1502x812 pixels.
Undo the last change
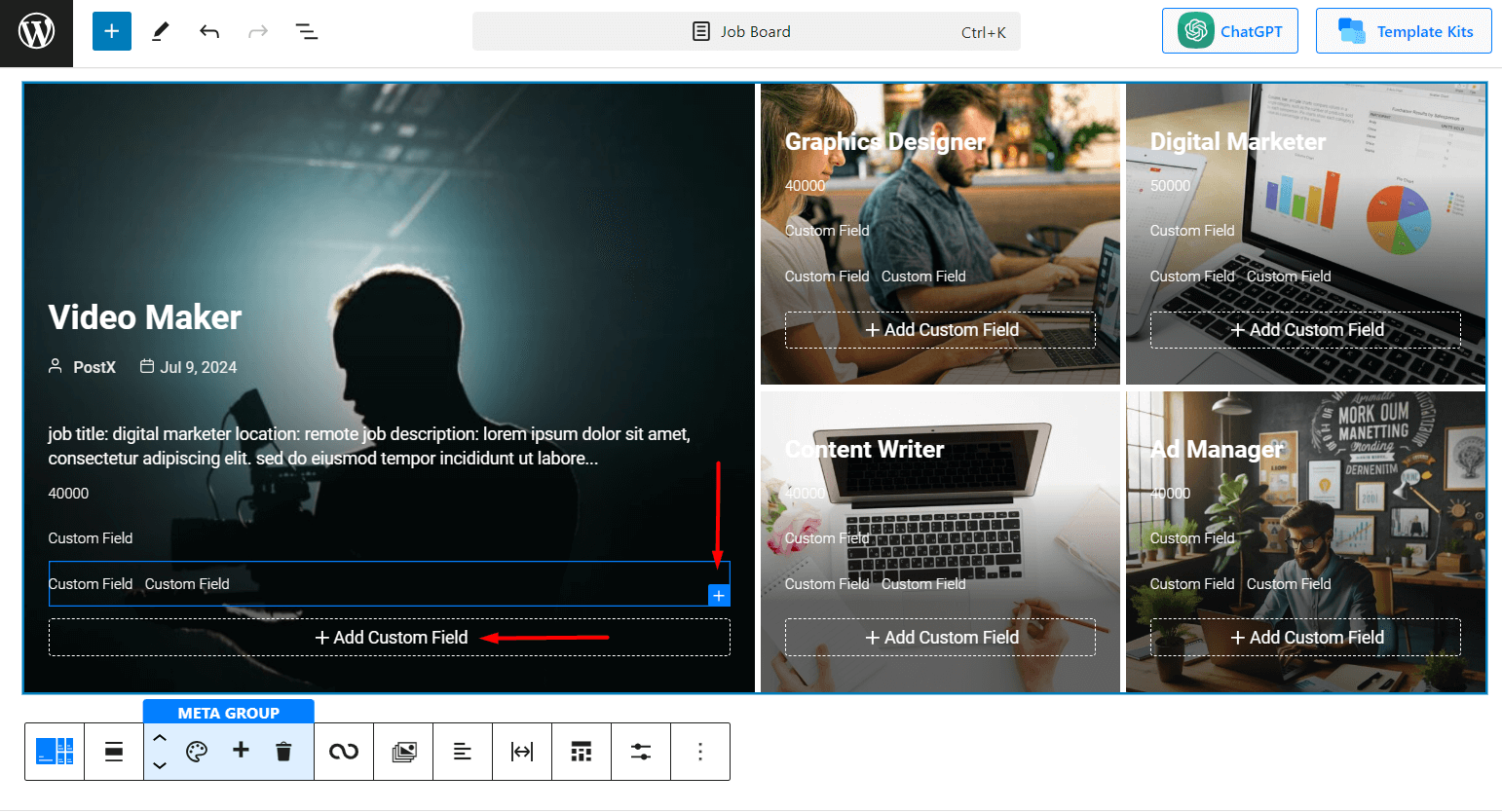tap(209, 32)
